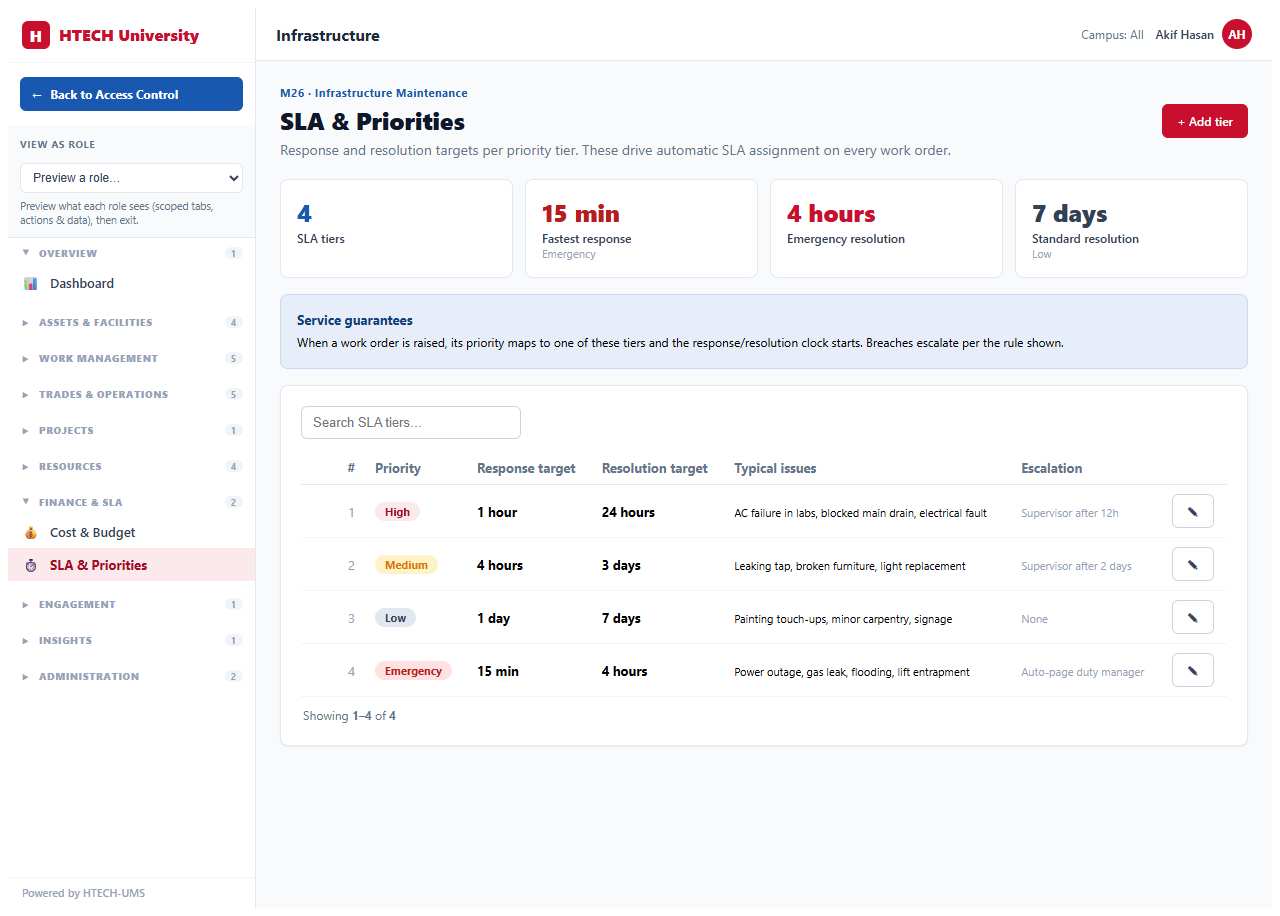This screenshot has width=1280, height=916.
Task: Edit the Medium priority tier pencil icon
Action: coord(1192,564)
